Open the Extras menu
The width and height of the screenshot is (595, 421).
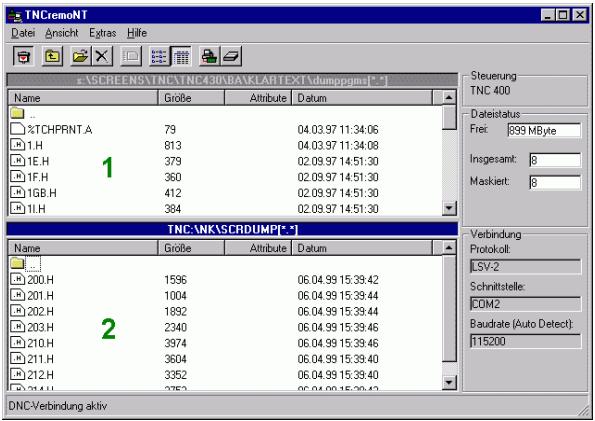pyautogui.click(x=102, y=33)
